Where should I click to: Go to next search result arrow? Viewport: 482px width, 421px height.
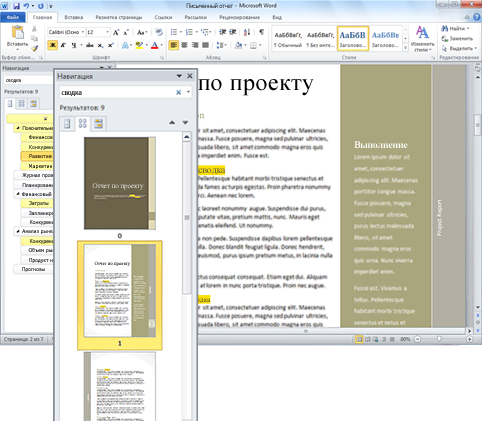coord(185,123)
